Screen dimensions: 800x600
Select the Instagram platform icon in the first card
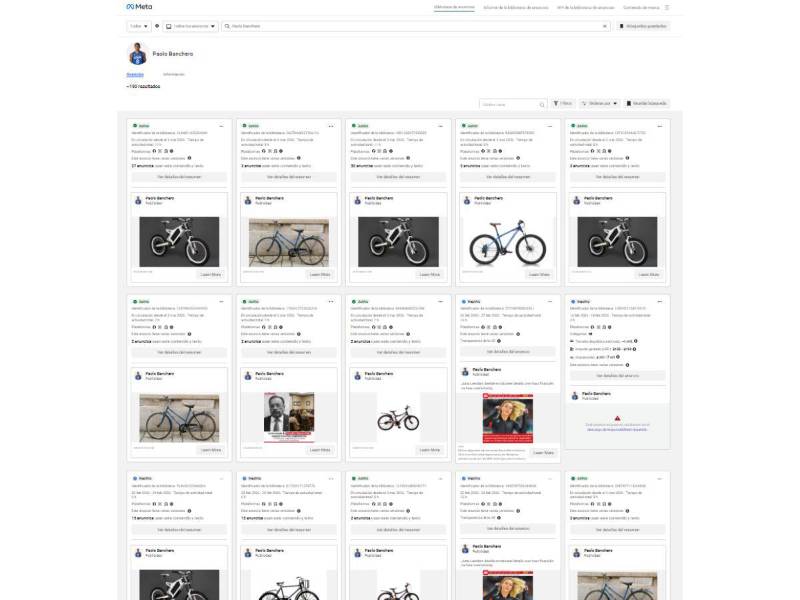(x=160, y=152)
